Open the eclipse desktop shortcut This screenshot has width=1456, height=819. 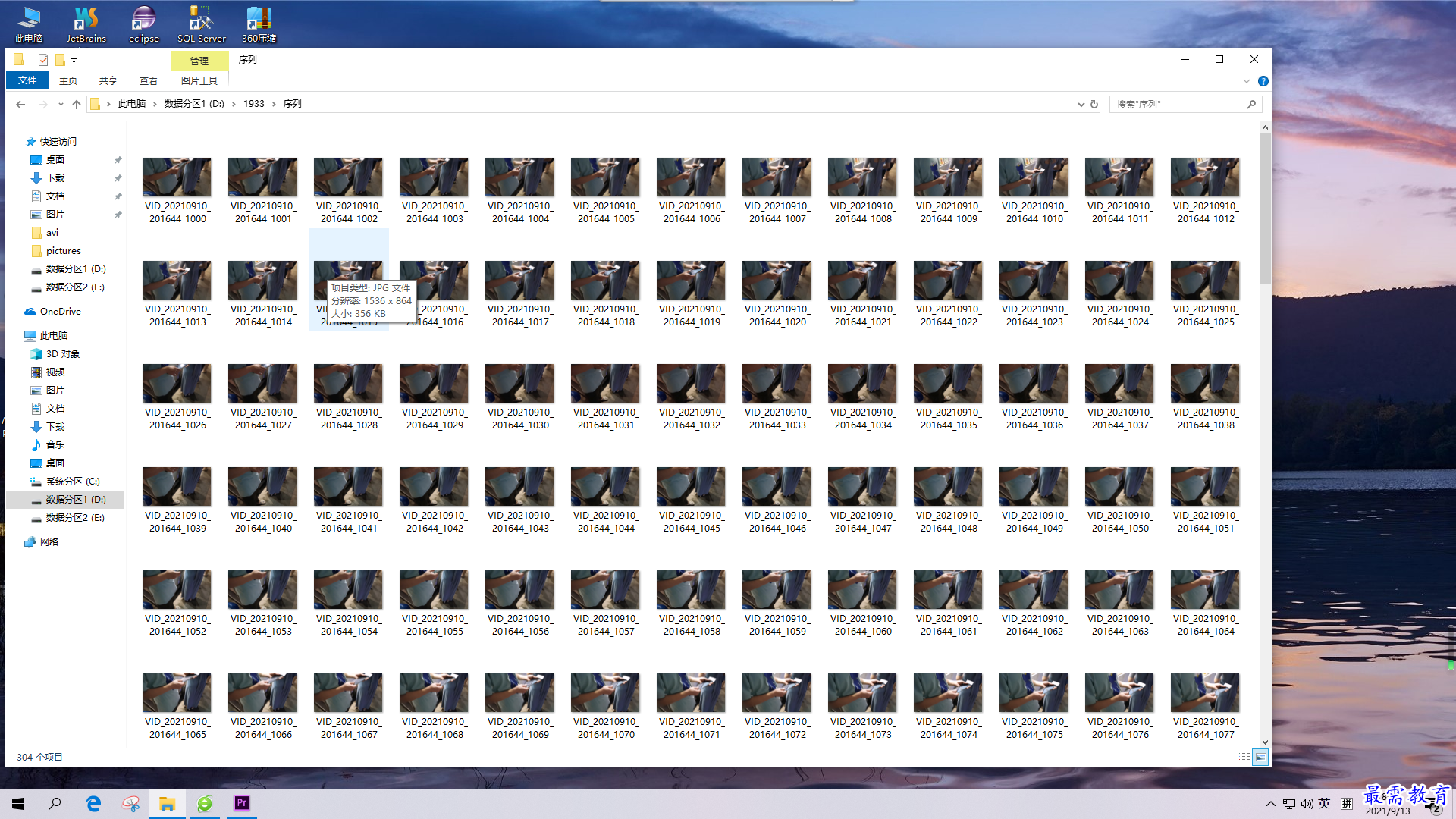(143, 24)
